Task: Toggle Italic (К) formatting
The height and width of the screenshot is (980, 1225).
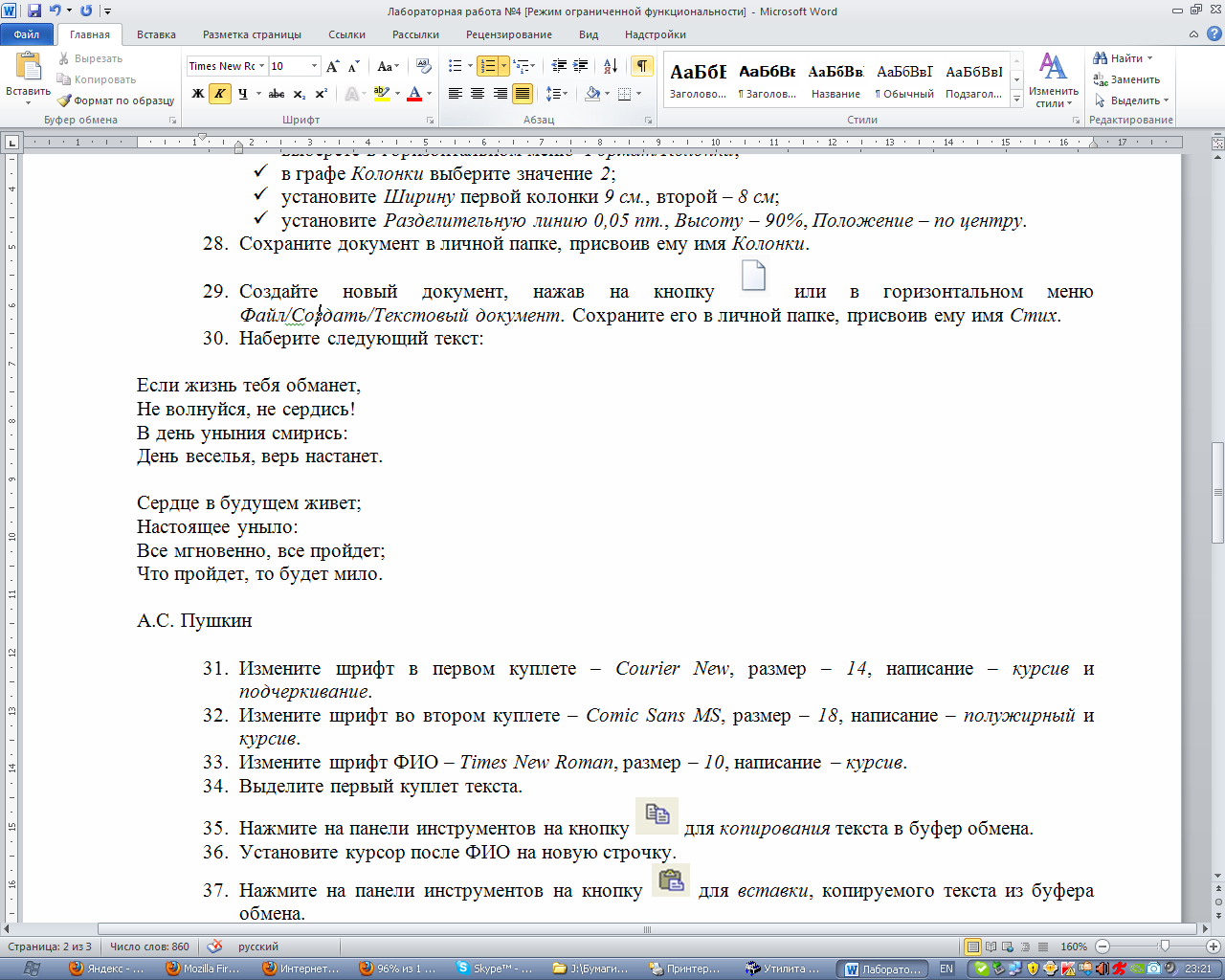Action: pyautogui.click(x=220, y=94)
